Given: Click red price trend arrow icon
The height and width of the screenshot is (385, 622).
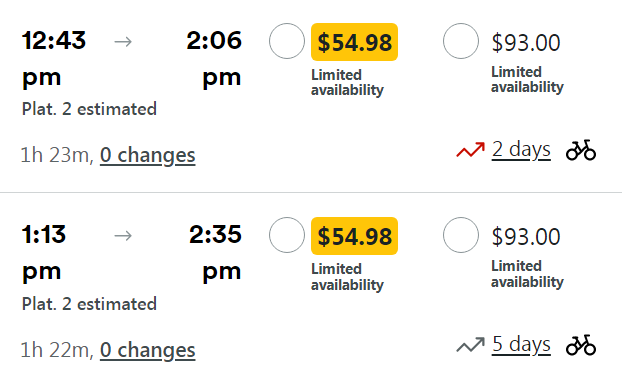Looking at the screenshot, I should point(470,150).
